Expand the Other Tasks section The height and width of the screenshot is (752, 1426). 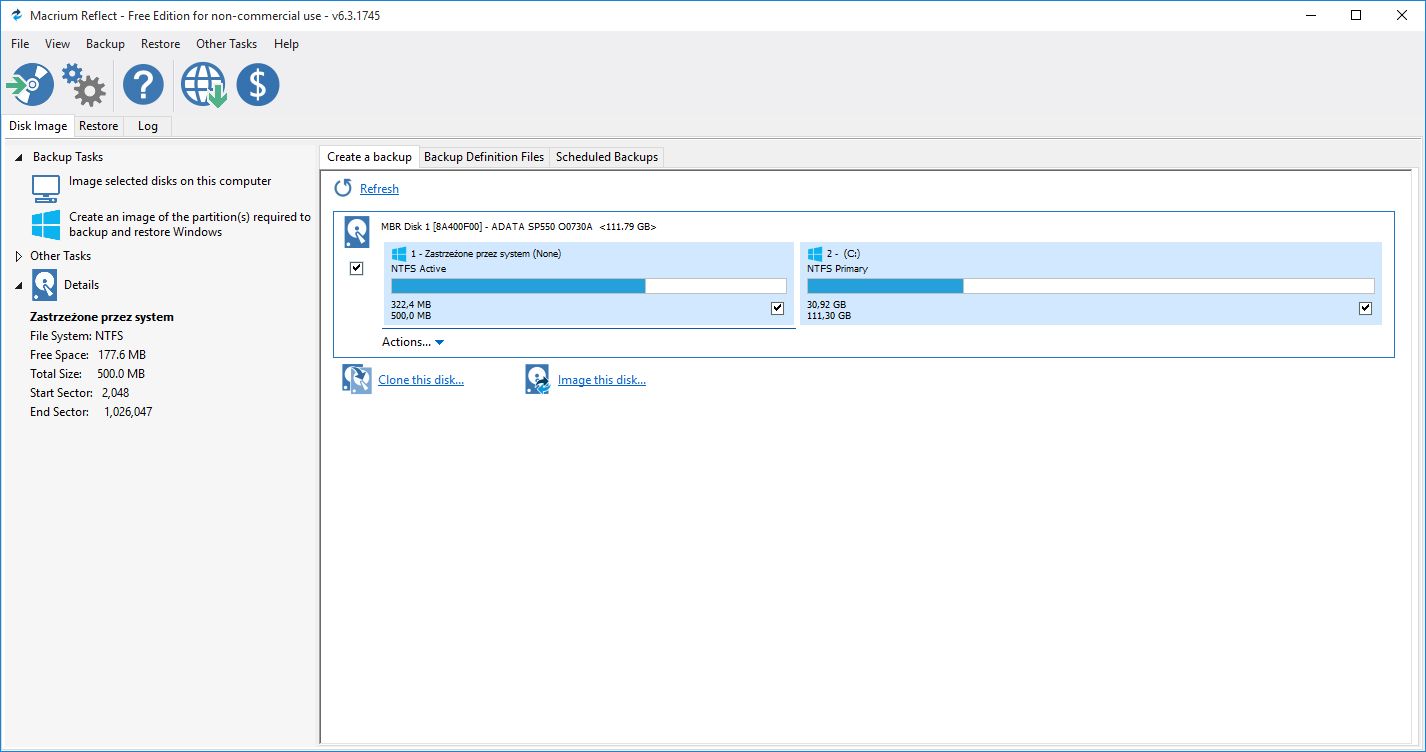(x=19, y=256)
